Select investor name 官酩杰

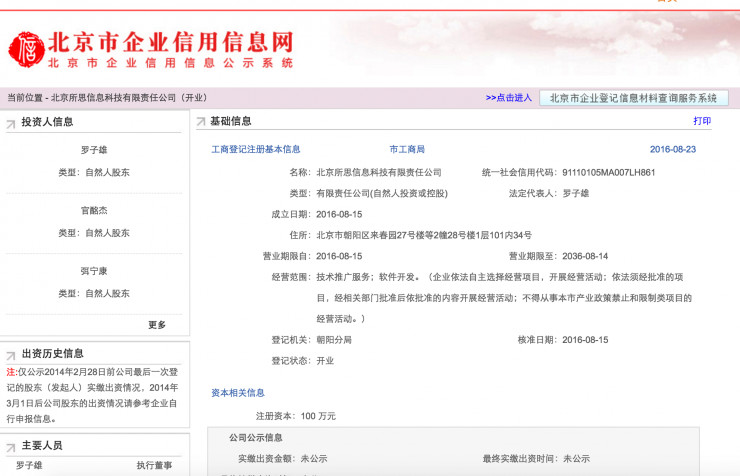click(x=94, y=210)
